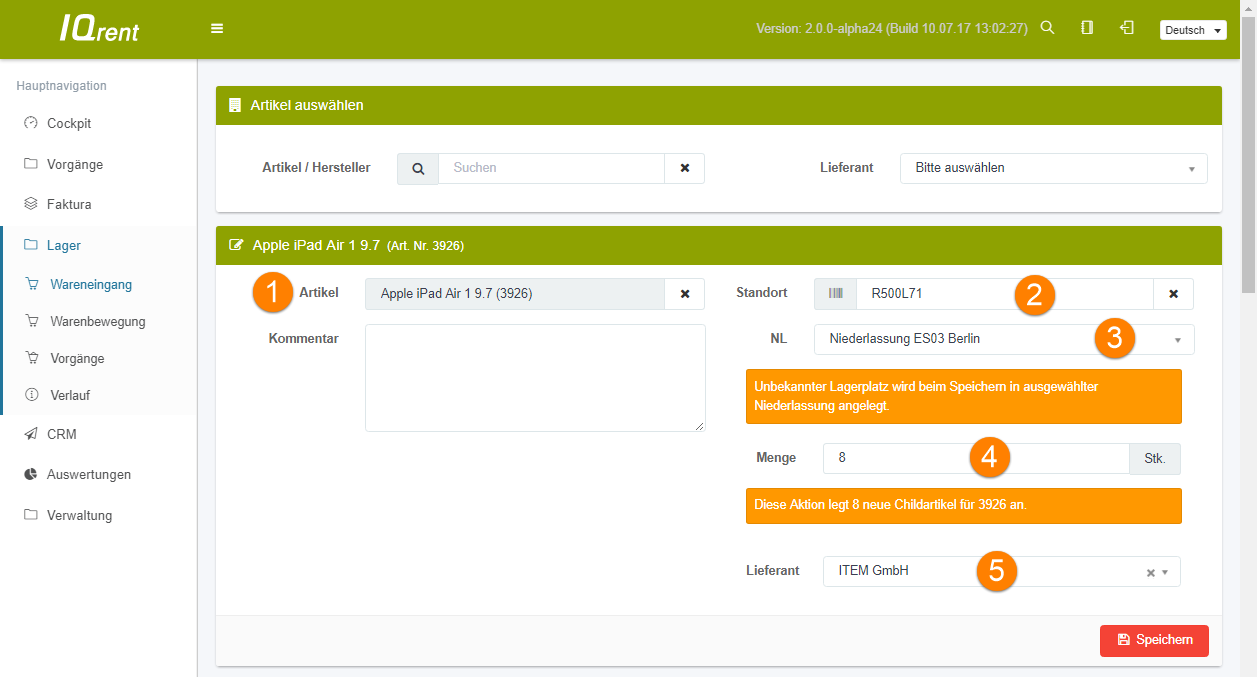Click the Stk. unit addon
The height and width of the screenshot is (677, 1257).
point(1155,458)
